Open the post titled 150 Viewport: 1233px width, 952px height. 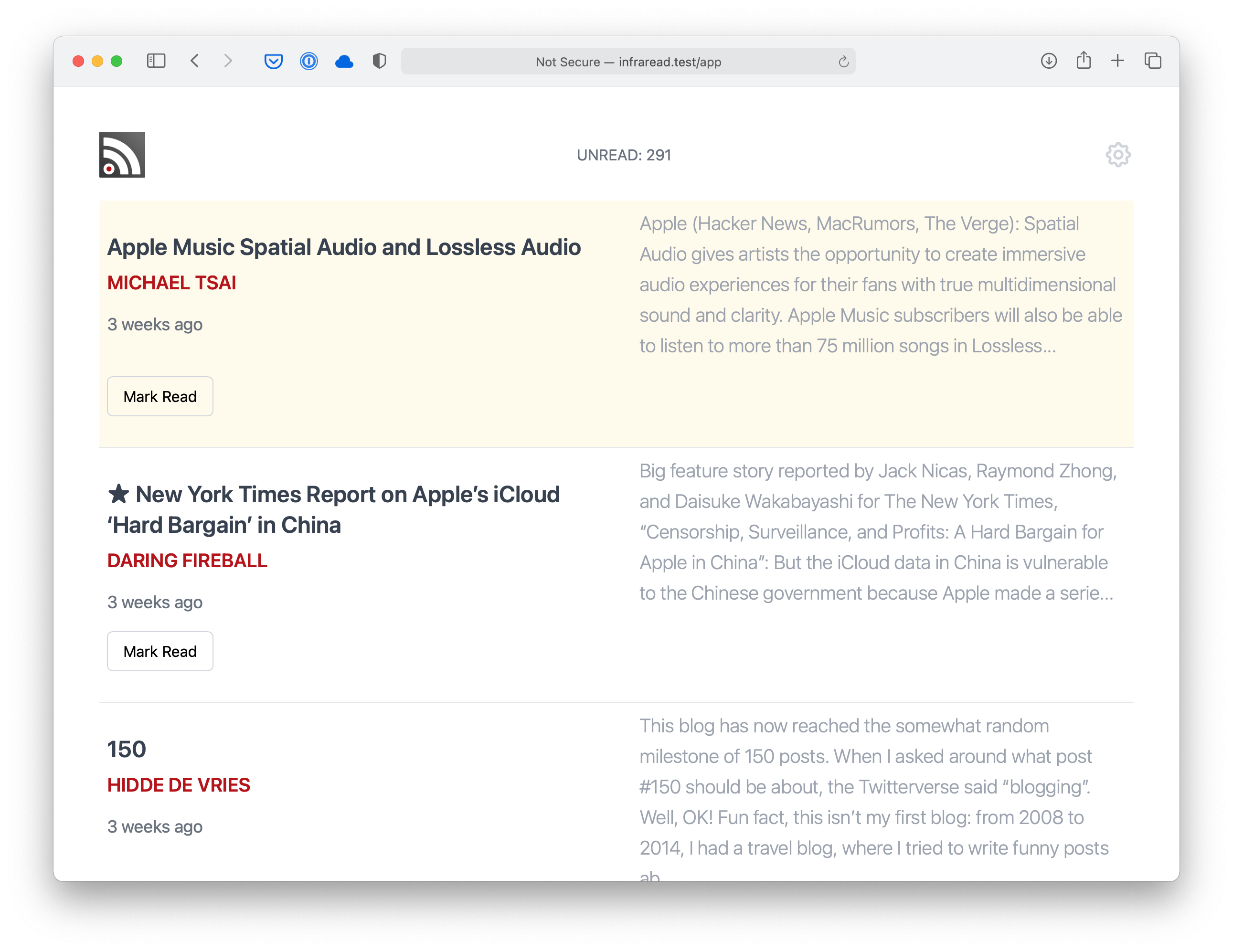tap(127, 750)
